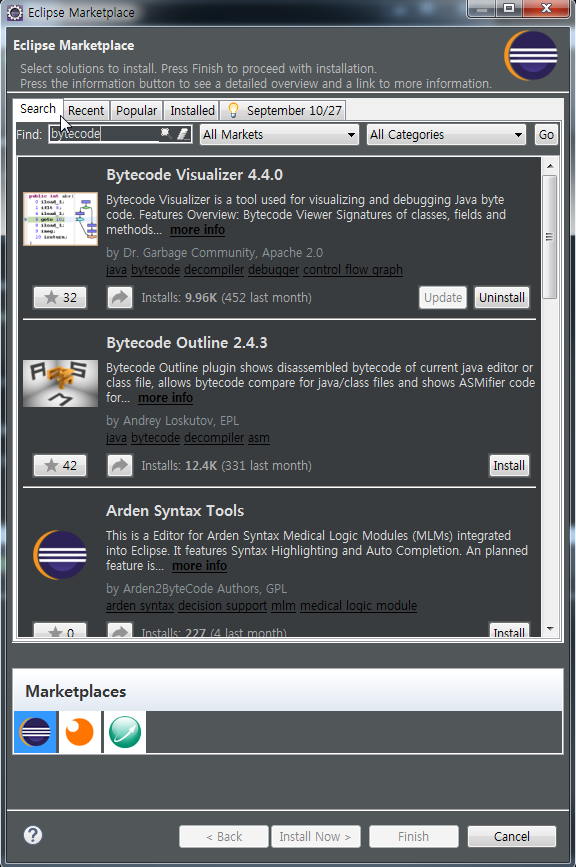
Task: Click Bytecode Visualizer thumbnail image
Action: [x=60, y=219]
